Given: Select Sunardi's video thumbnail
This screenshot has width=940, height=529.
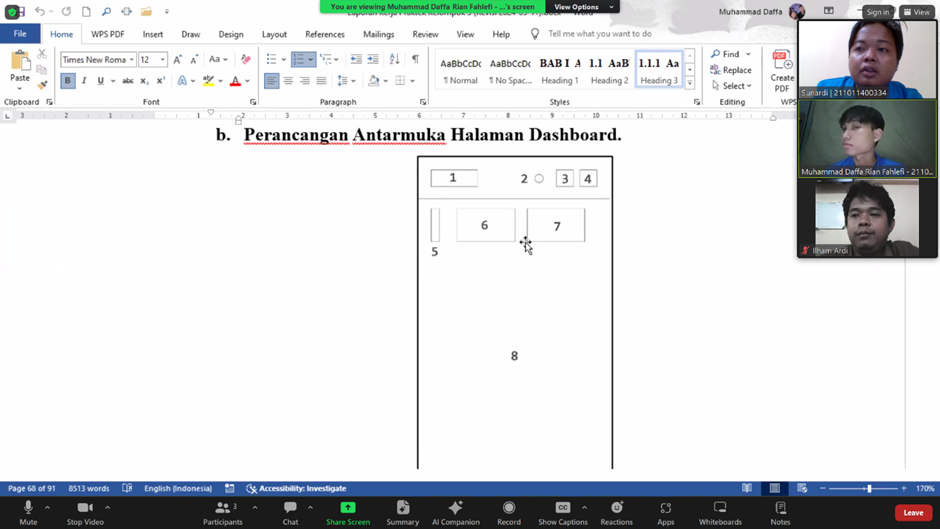Looking at the screenshot, I should click(x=867, y=59).
